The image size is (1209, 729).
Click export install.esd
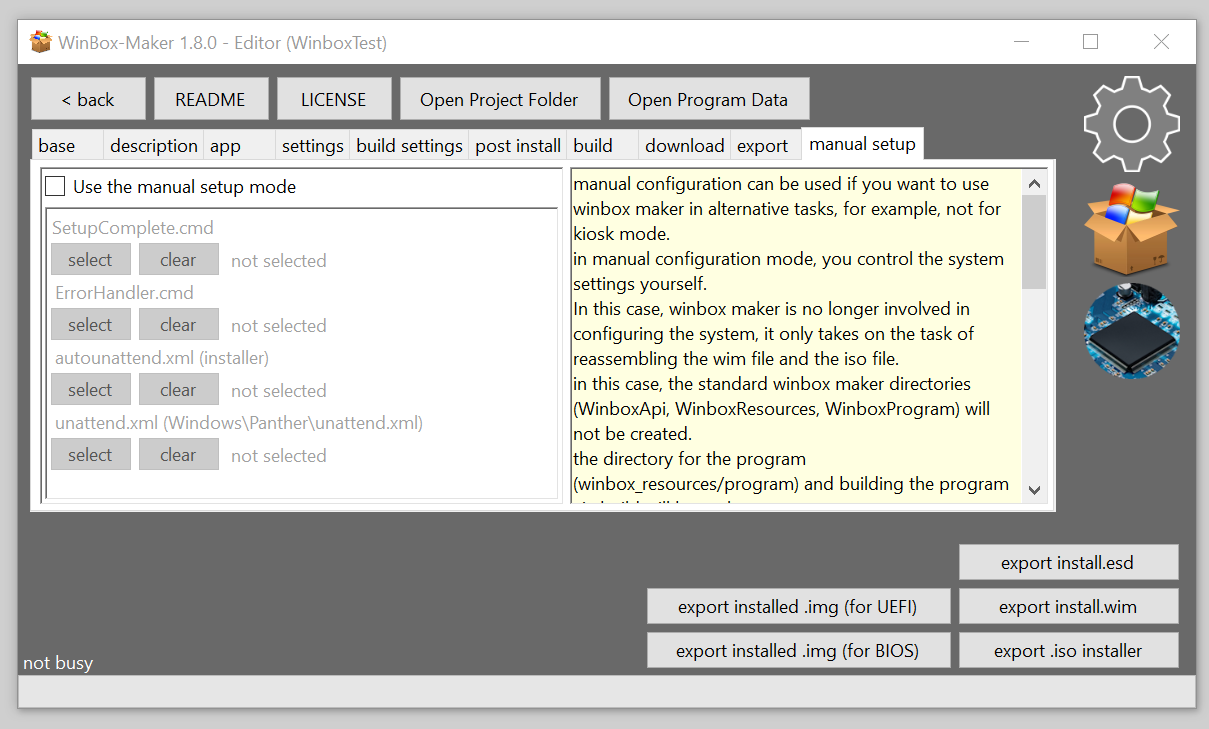point(1068,562)
